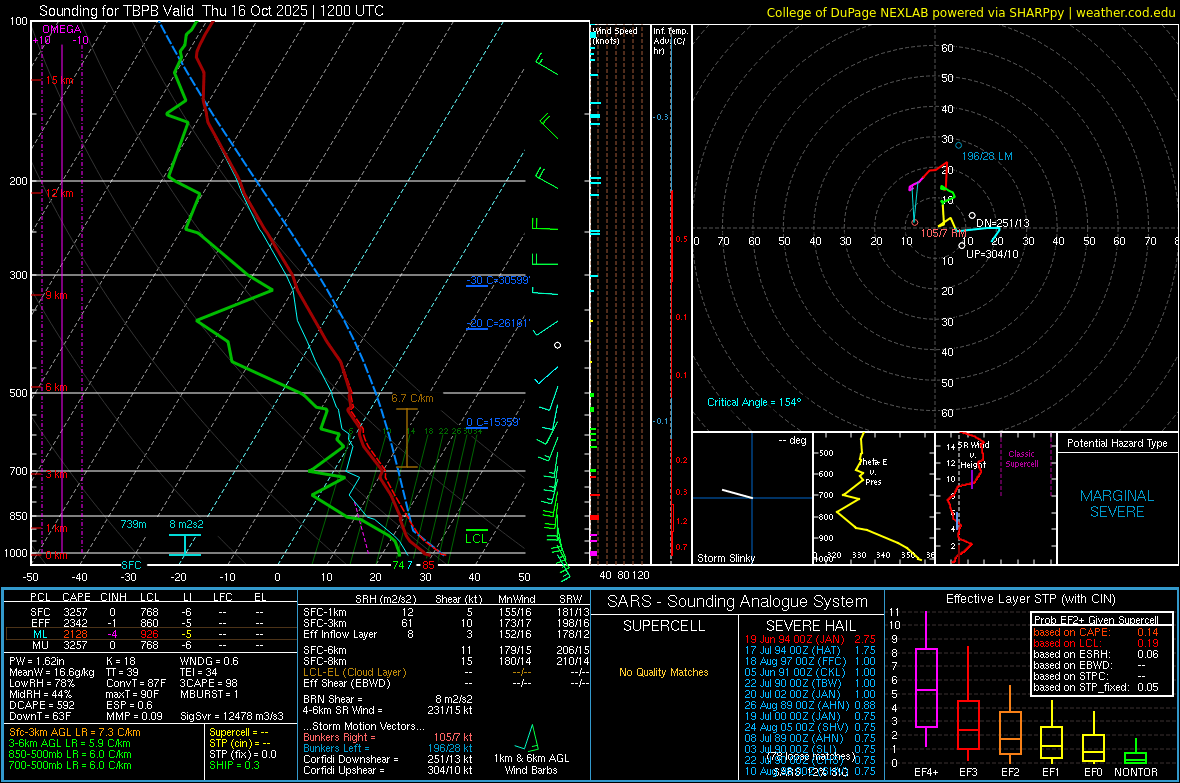Click the SigSvr = 12478 m3/s3 value

(232, 716)
